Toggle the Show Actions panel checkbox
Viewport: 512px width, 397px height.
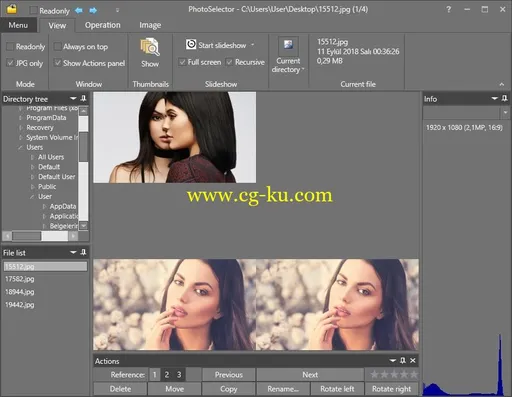[57, 63]
